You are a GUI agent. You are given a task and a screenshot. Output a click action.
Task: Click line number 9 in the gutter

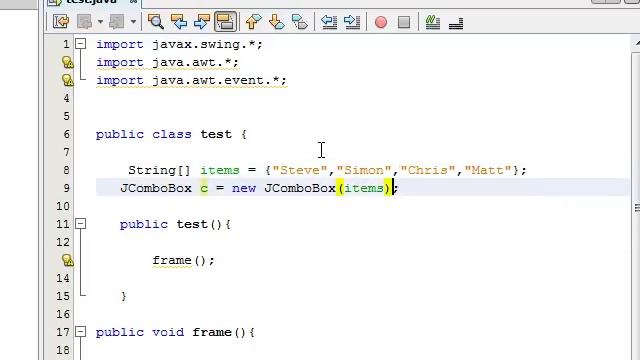(x=66, y=188)
